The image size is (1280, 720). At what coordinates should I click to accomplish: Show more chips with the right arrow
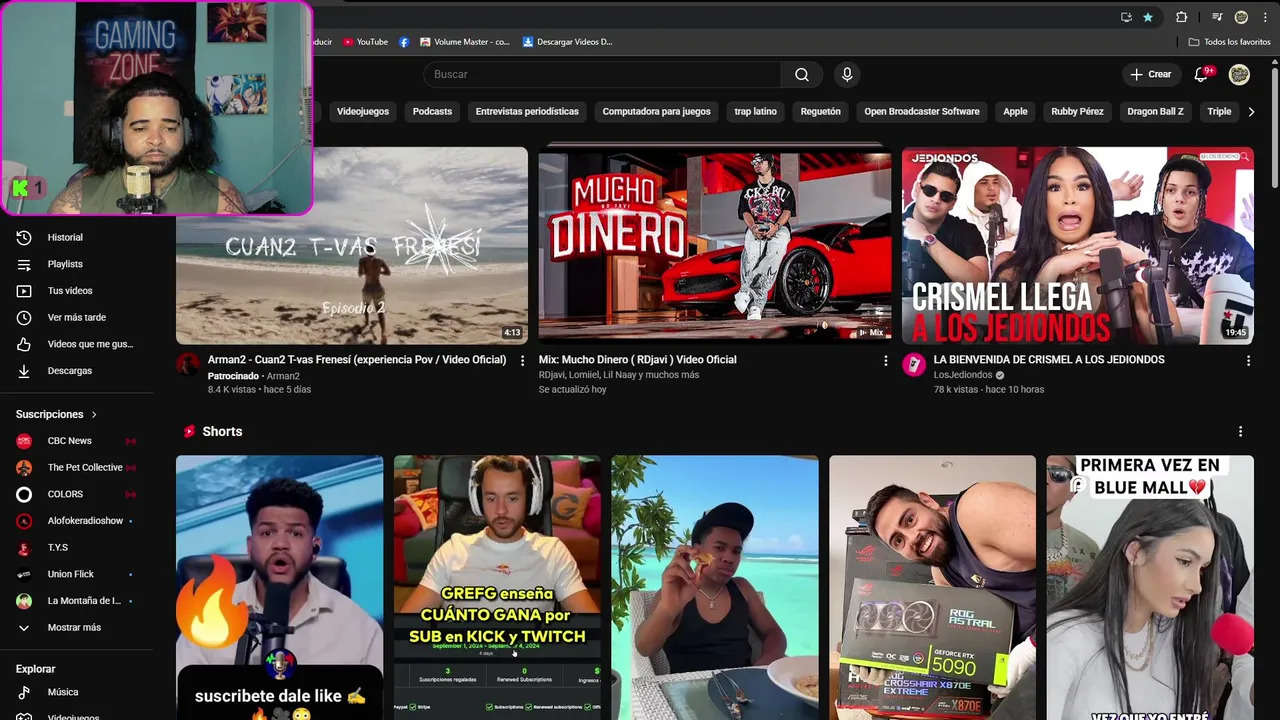coord(1251,111)
